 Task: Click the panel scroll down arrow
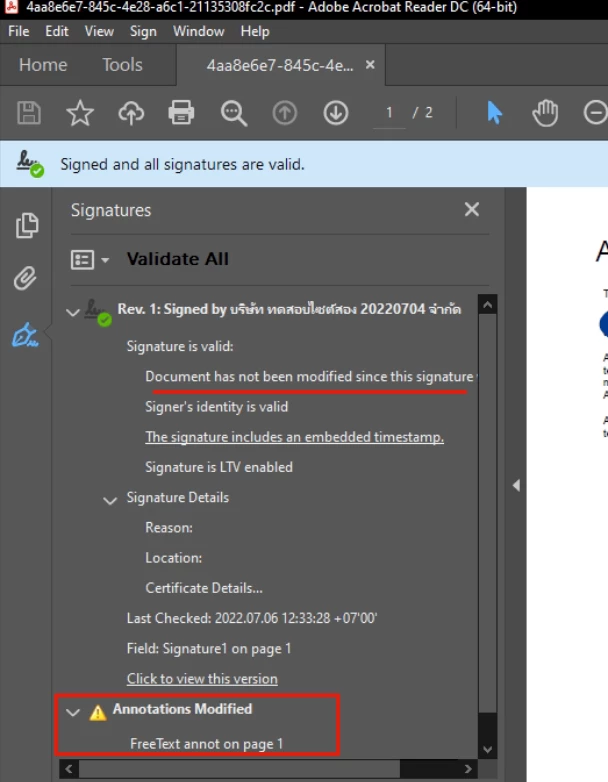pos(487,749)
